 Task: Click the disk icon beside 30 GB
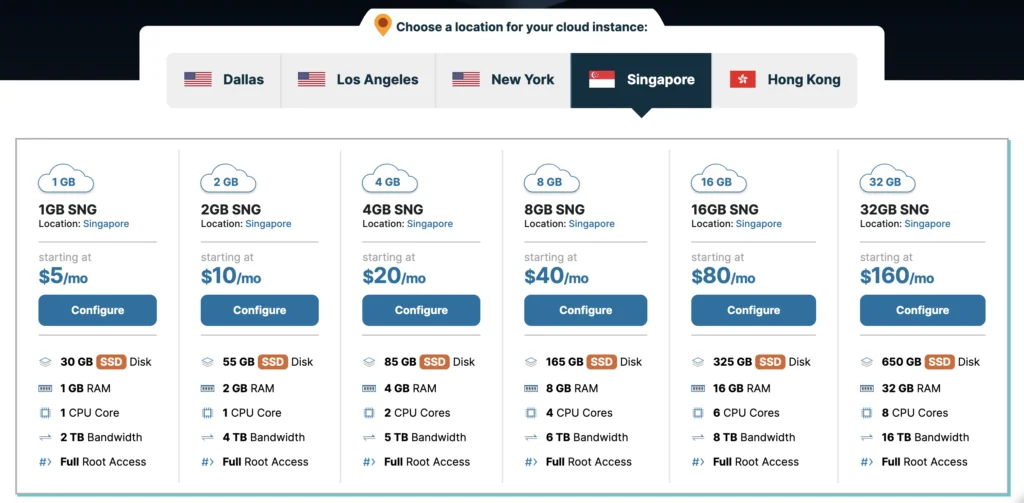45,362
